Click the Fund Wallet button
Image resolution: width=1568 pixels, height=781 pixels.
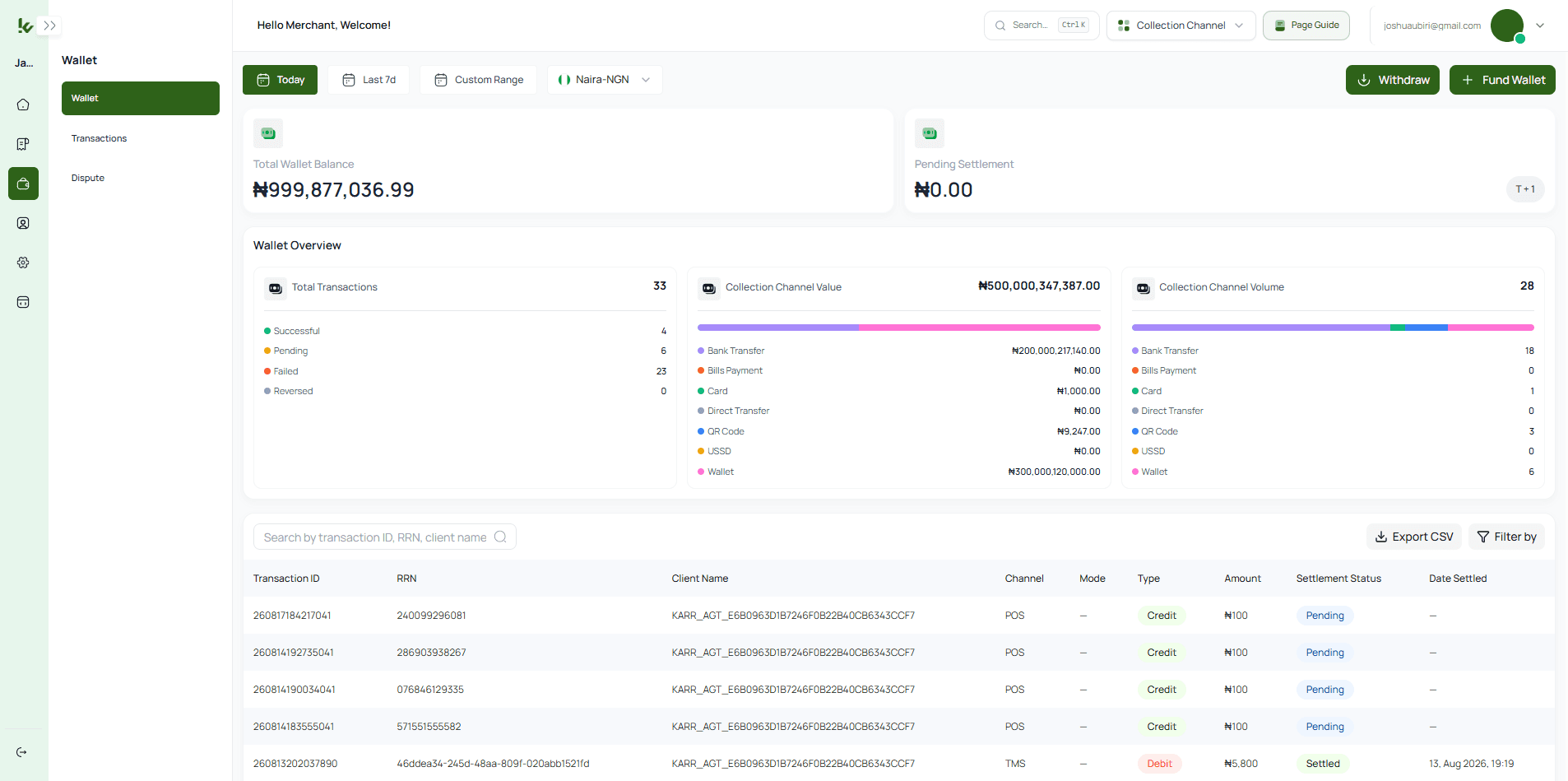click(x=1502, y=80)
